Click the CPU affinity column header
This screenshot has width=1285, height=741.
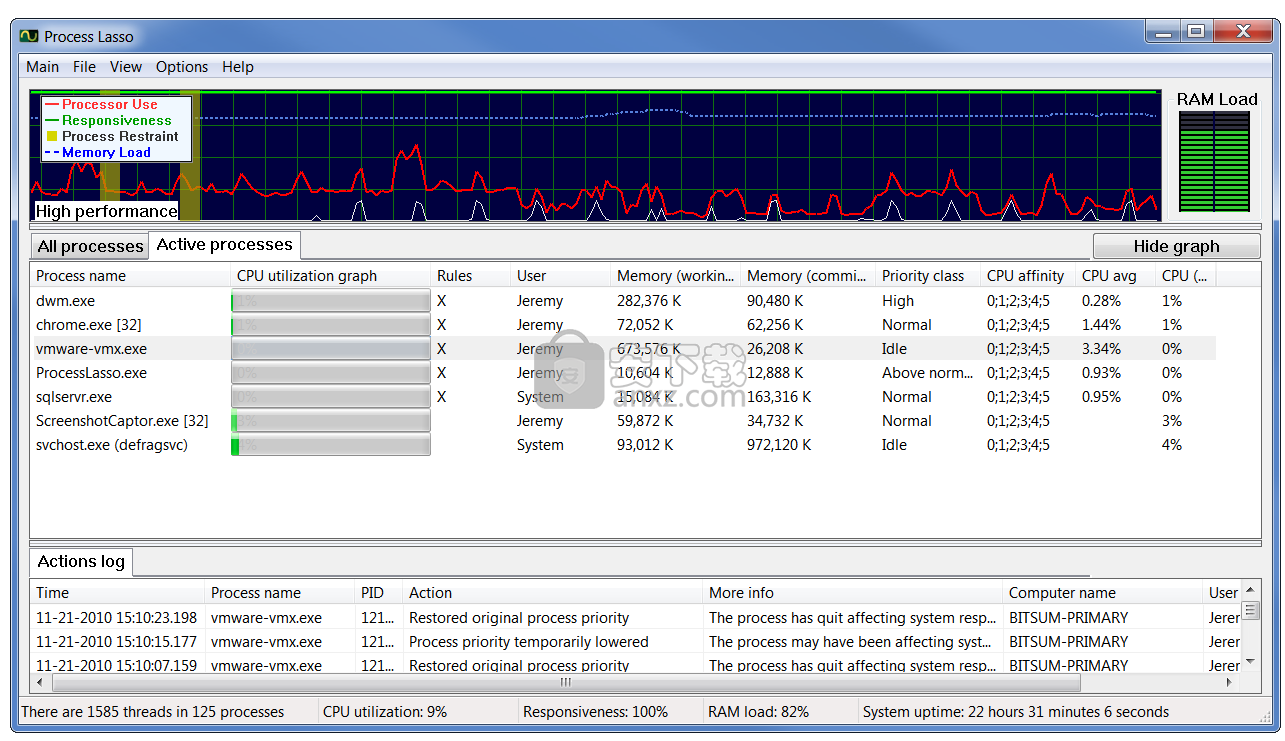[x=1027, y=276]
